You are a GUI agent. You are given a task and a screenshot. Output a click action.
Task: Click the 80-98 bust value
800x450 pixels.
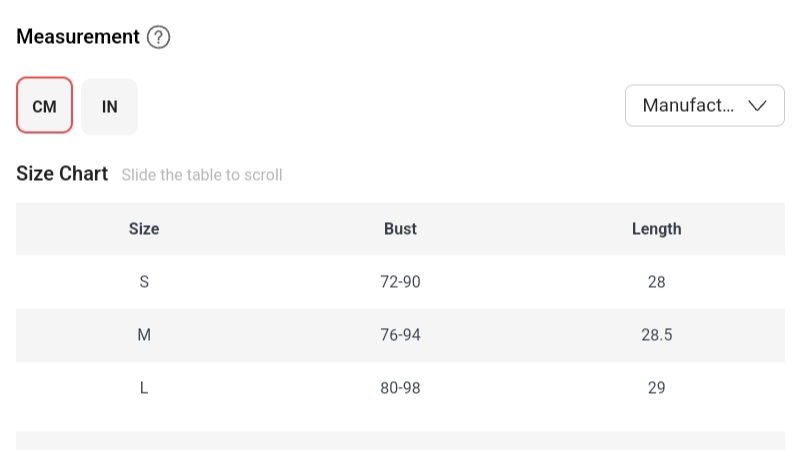point(400,388)
